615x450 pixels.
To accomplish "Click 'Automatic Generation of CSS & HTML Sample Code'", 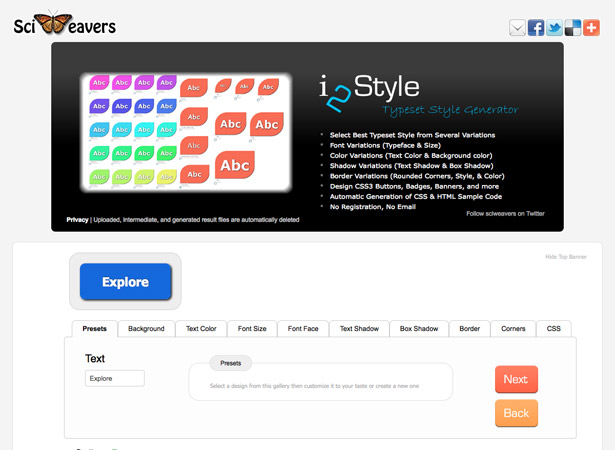I will (416, 197).
